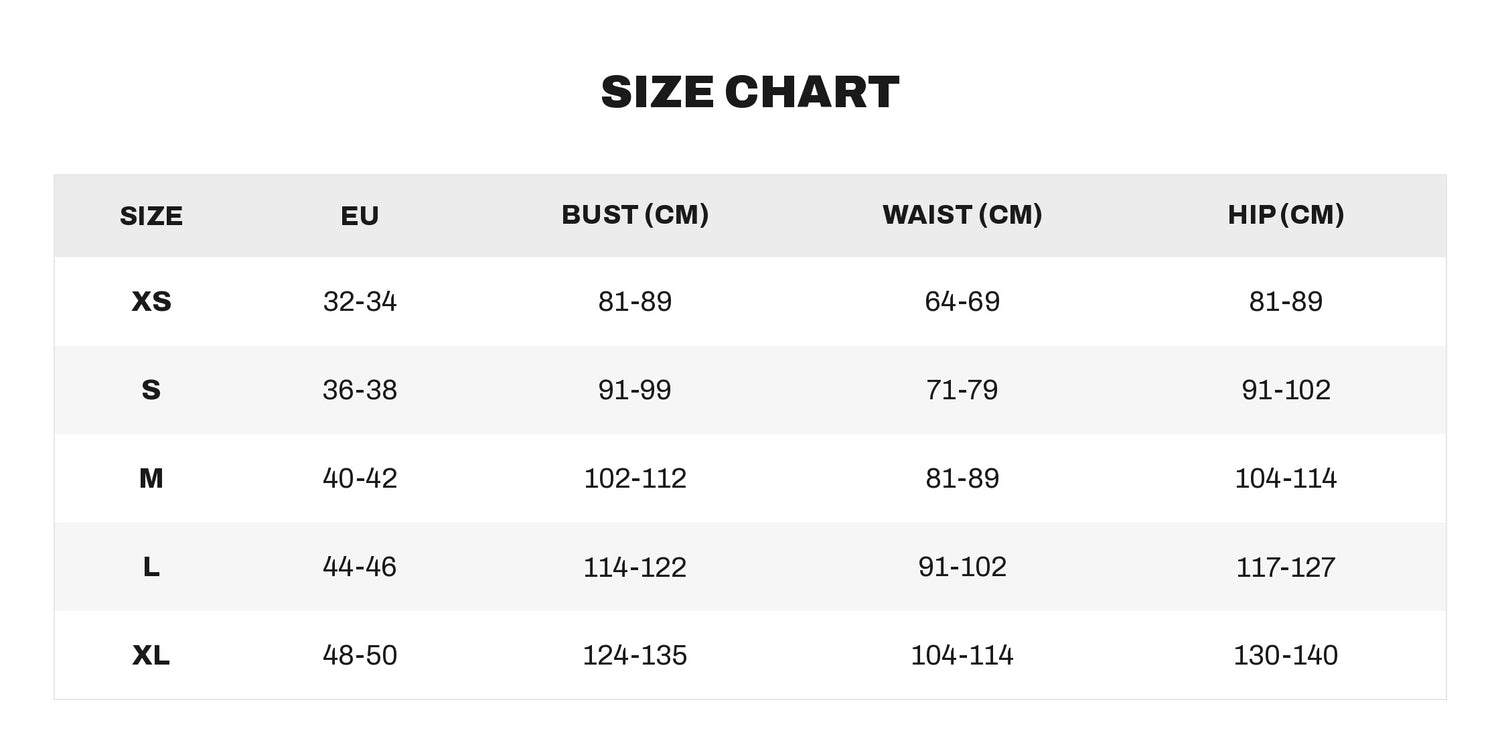Viewport: 1500px width, 753px height.
Task: Select the S size row label
Action: pos(151,389)
